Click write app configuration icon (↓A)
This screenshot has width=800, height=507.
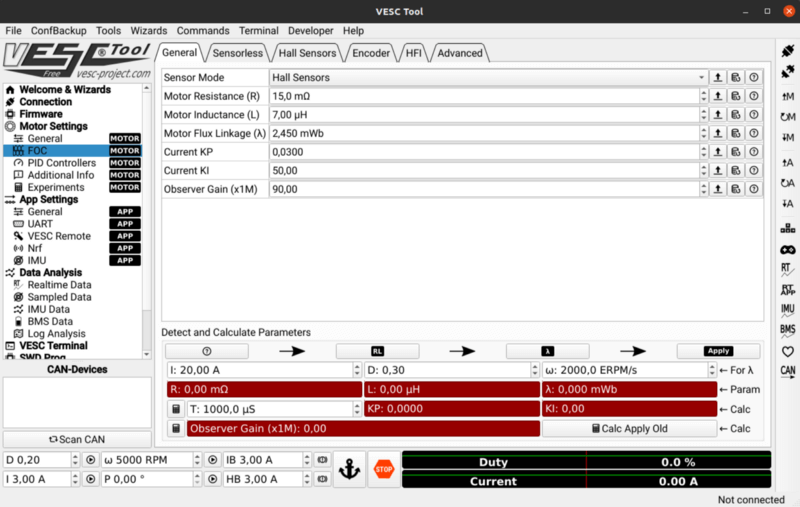click(x=787, y=204)
